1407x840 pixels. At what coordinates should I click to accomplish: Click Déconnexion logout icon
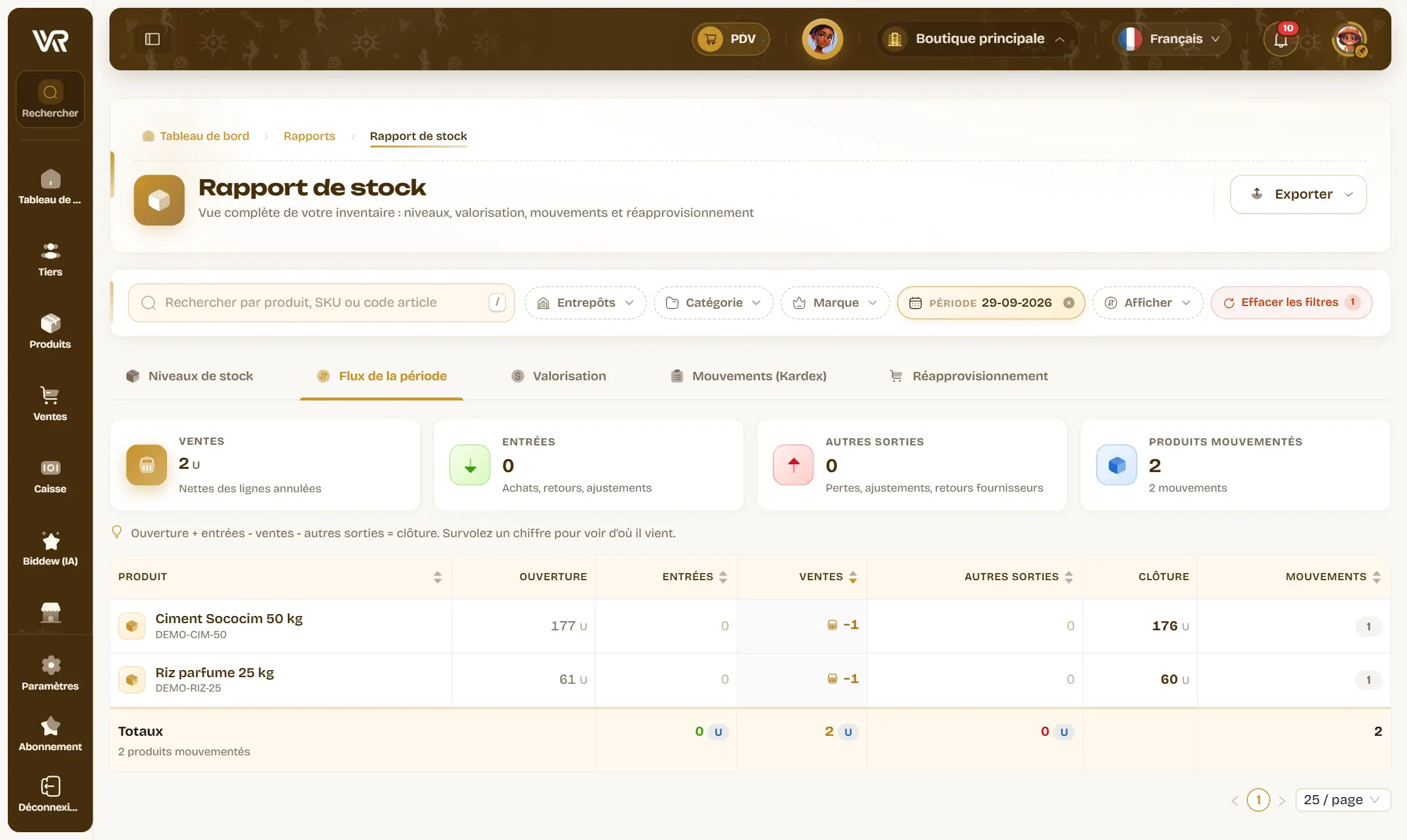(50, 787)
